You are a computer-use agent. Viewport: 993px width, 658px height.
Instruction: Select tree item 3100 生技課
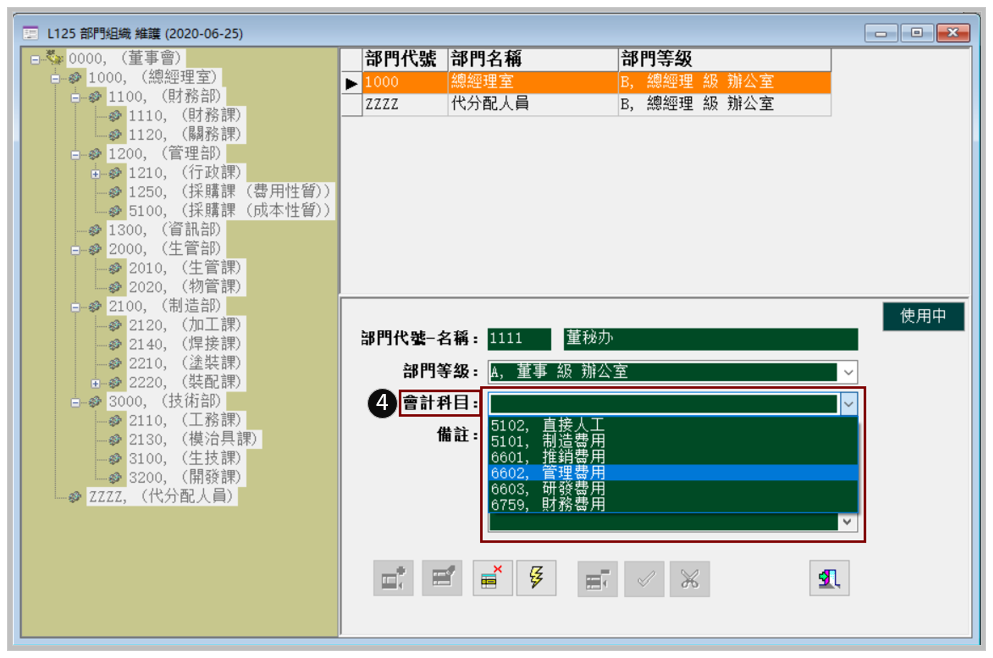click(185, 459)
